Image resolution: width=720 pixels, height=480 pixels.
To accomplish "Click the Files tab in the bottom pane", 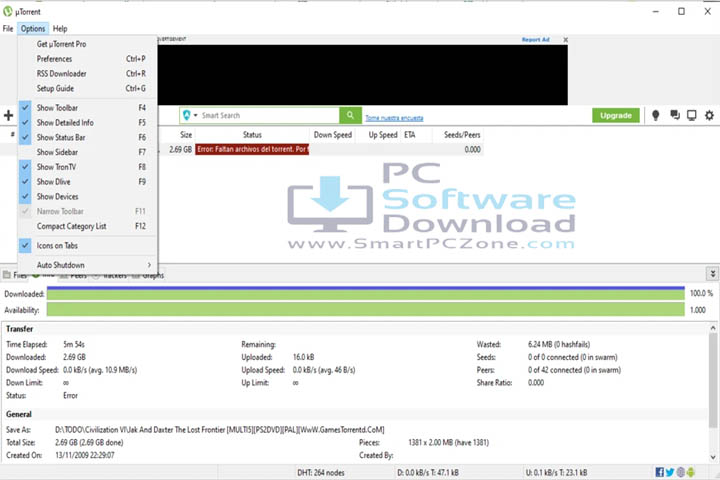I will point(14,275).
